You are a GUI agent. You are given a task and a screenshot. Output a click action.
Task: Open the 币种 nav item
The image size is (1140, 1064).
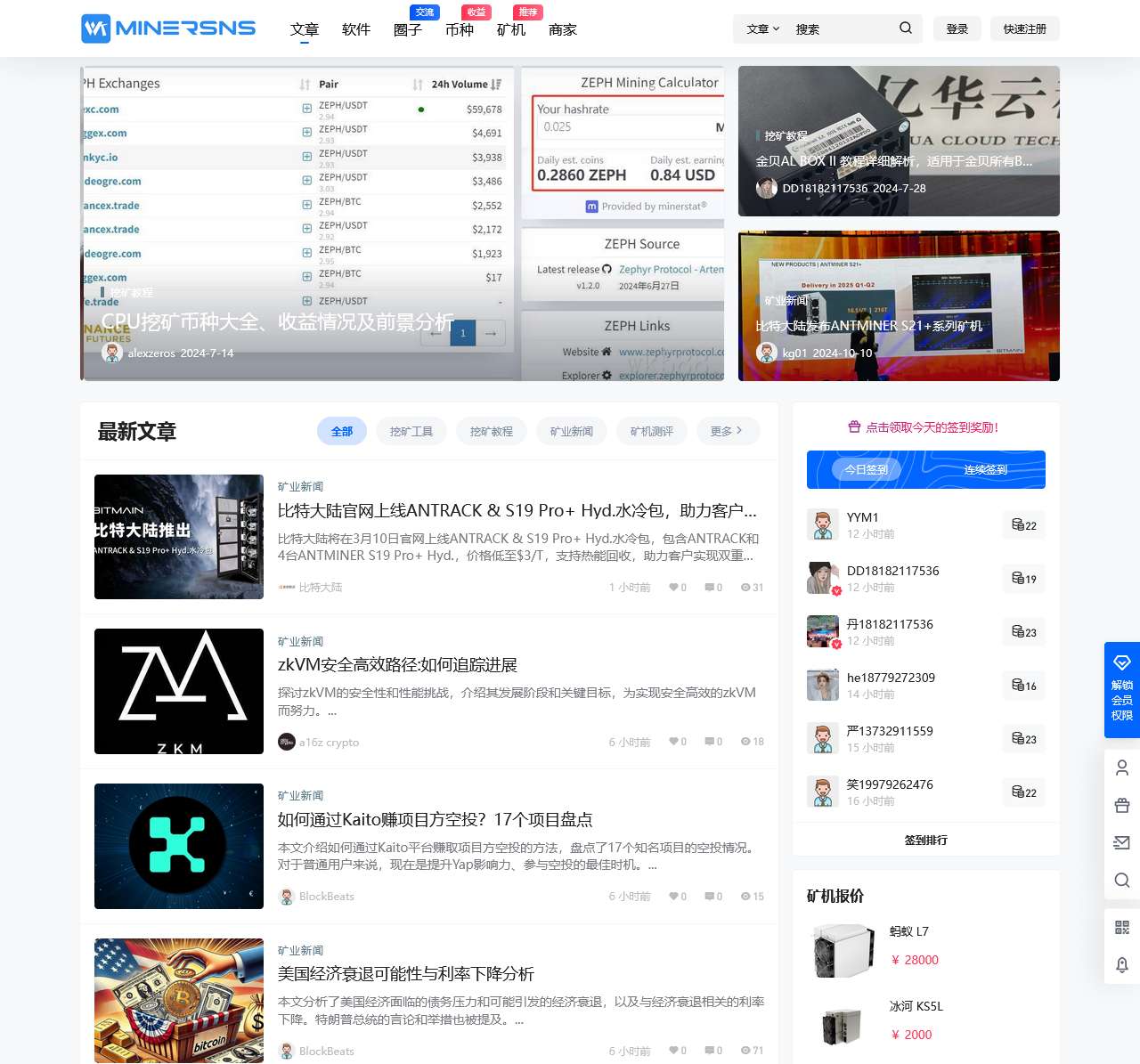click(460, 29)
